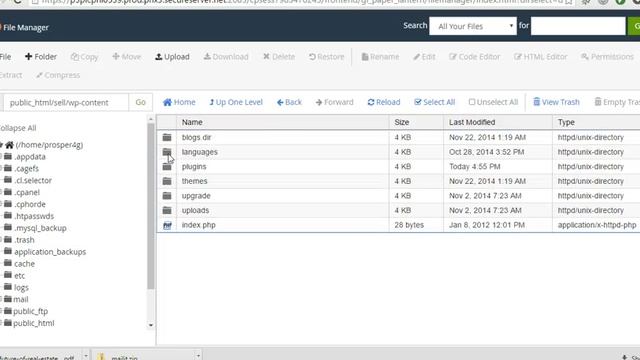The height and width of the screenshot is (360, 640).
Task: Open .htpasswds in folder tree
Action: point(34,216)
